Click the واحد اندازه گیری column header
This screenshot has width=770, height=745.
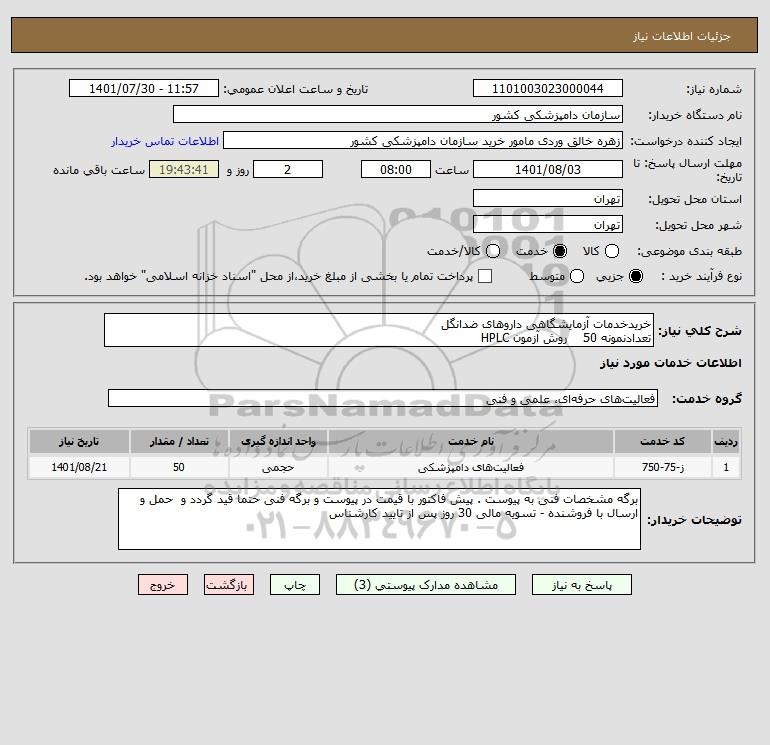coord(278,441)
